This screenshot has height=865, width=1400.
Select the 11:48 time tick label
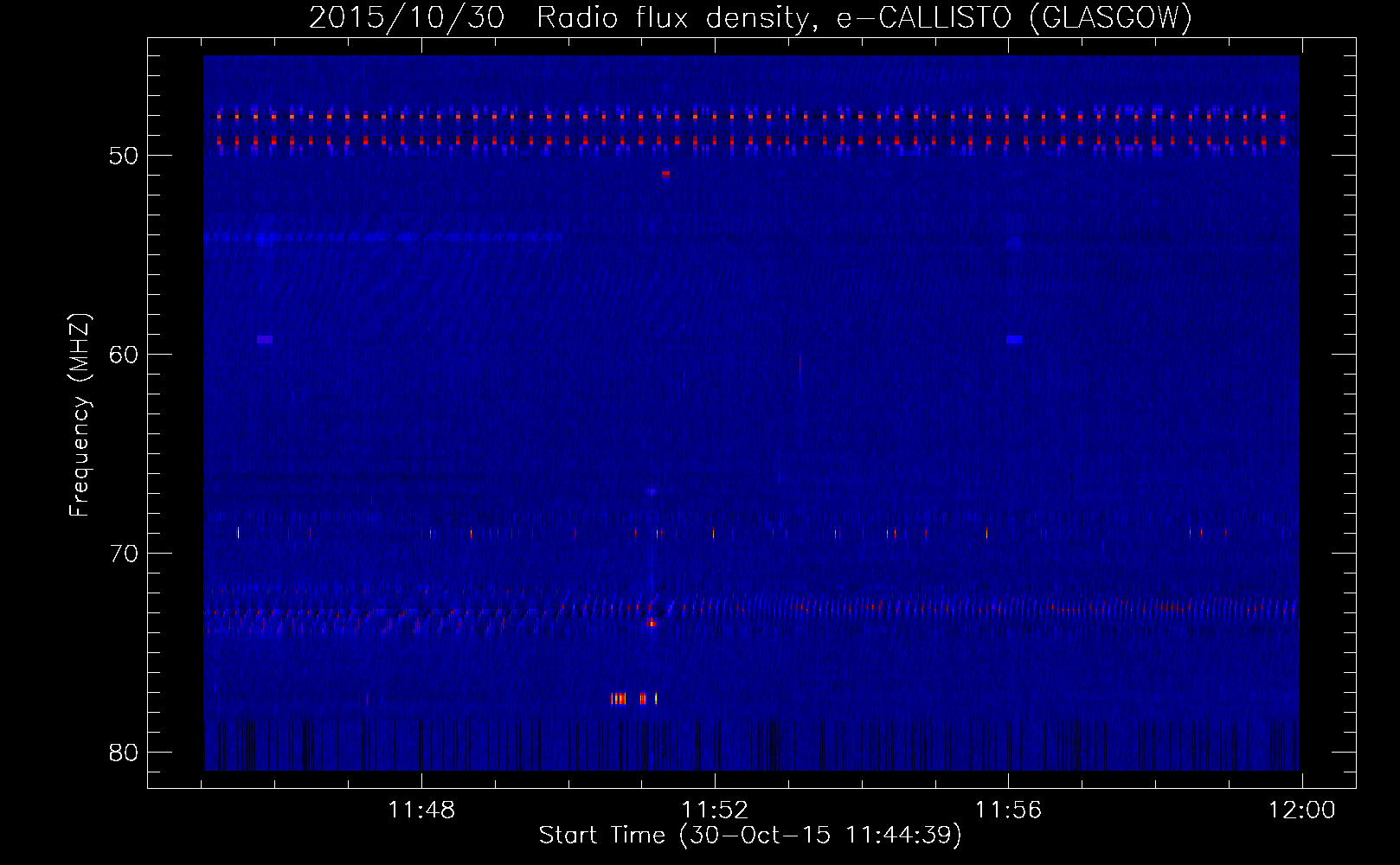click(421, 811)
